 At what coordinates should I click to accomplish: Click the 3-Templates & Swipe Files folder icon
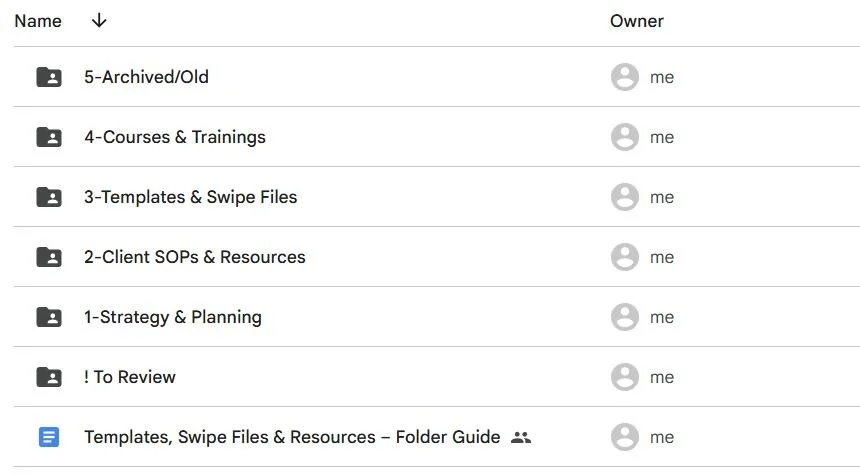tap(48, 197)
